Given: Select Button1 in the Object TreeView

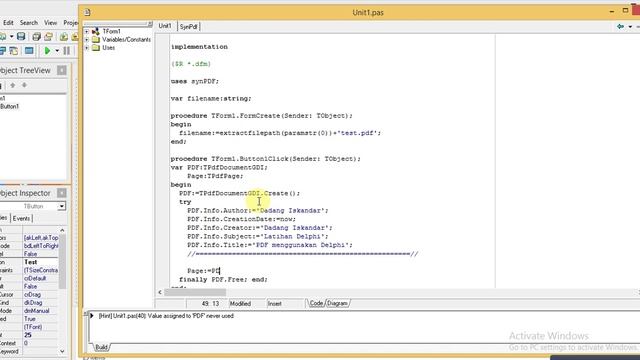Looking at the screenshot, I should click(9, 107).
